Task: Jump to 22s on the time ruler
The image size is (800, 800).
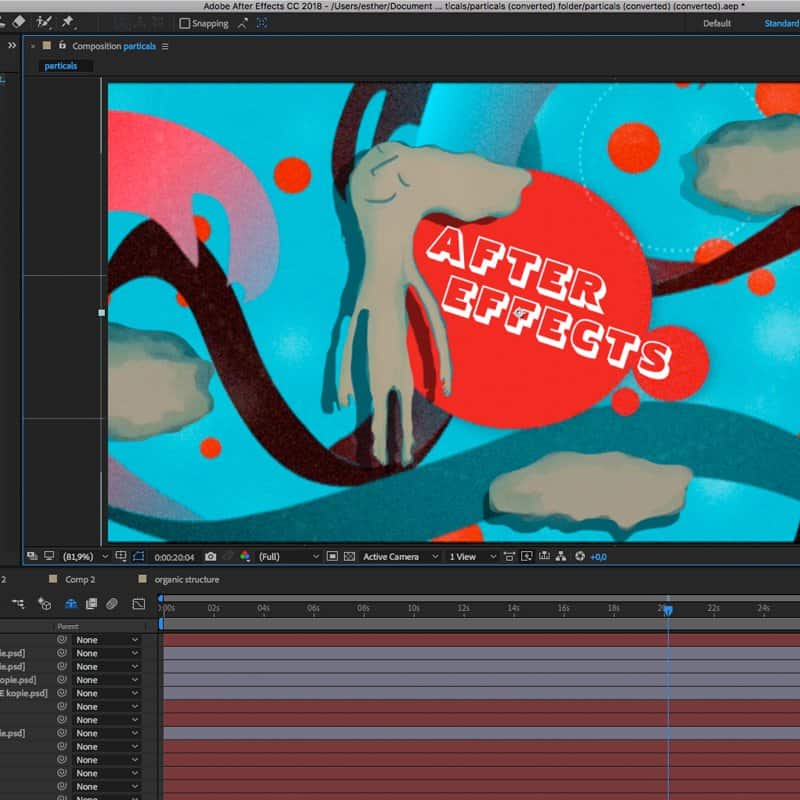Action: coord(713,608)
